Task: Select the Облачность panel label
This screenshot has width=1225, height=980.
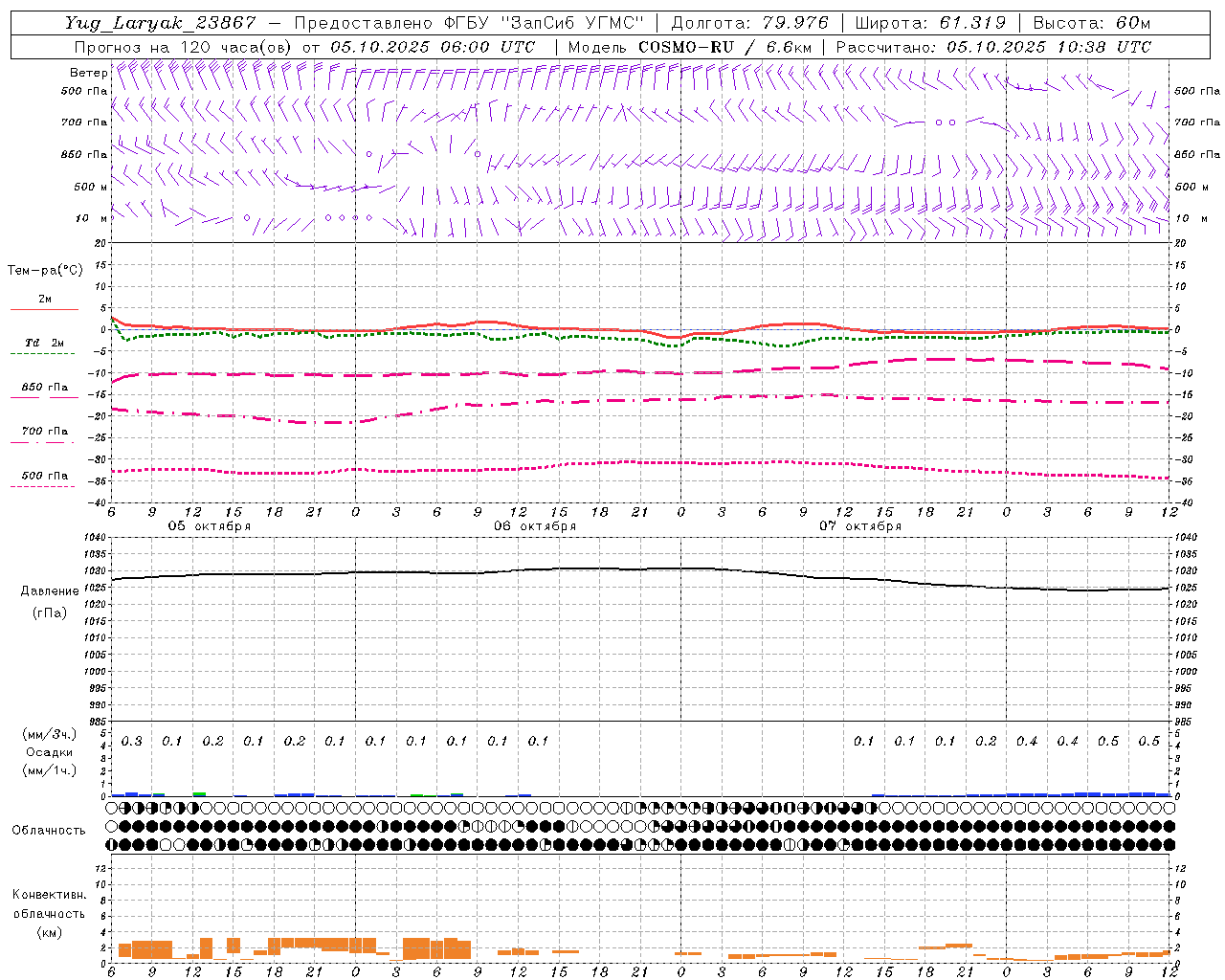Action: (x=49, y=831)
